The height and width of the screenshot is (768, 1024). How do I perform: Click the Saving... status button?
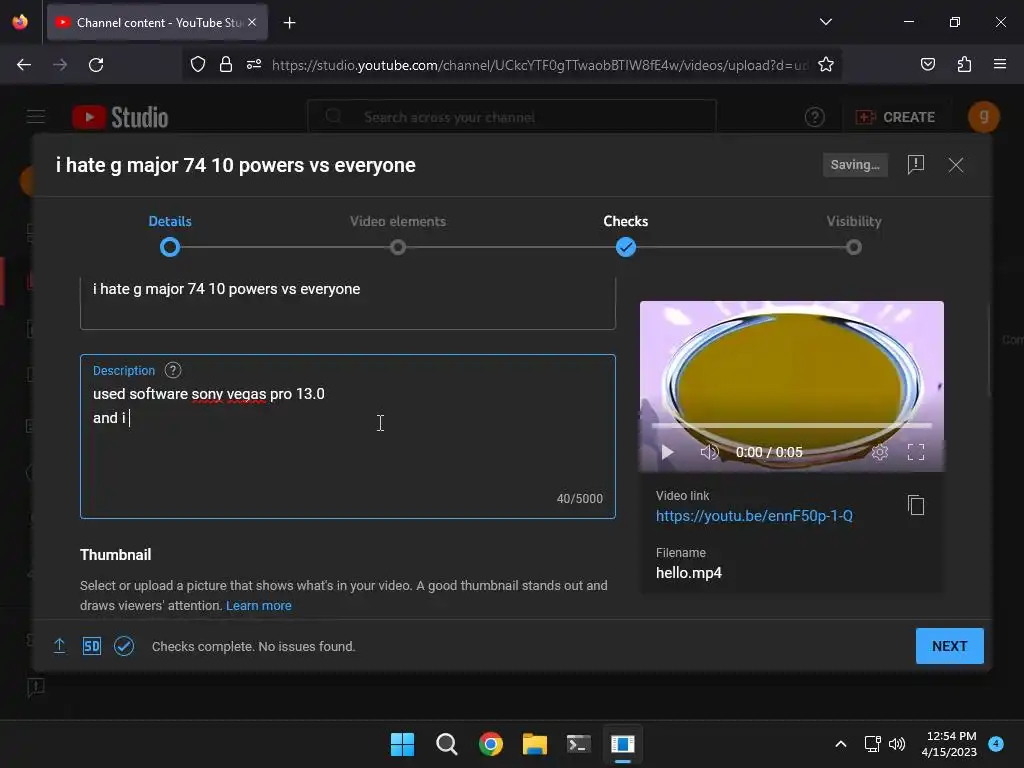coord(855,165)
